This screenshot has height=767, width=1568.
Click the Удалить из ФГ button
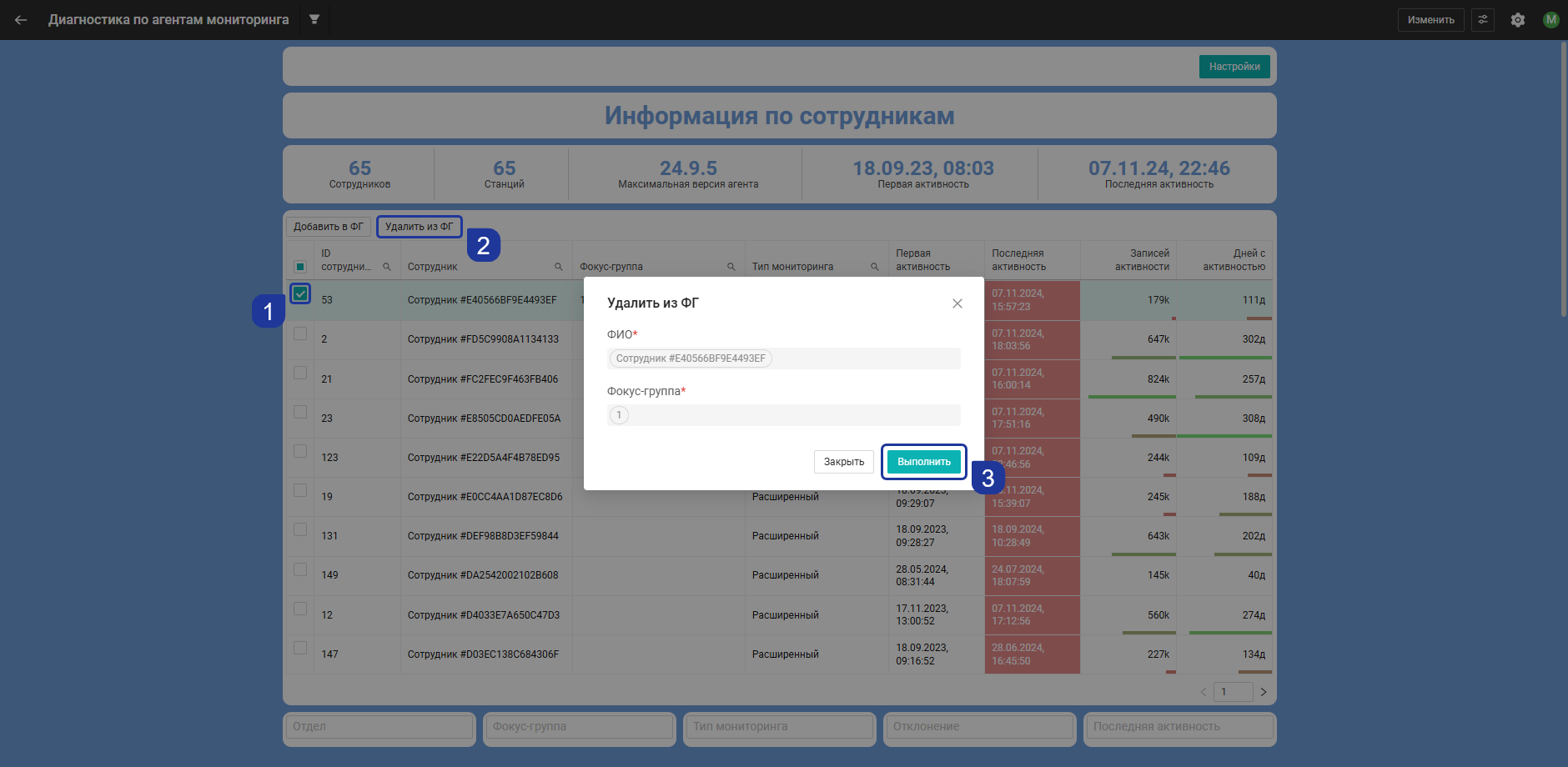(420, 227)
